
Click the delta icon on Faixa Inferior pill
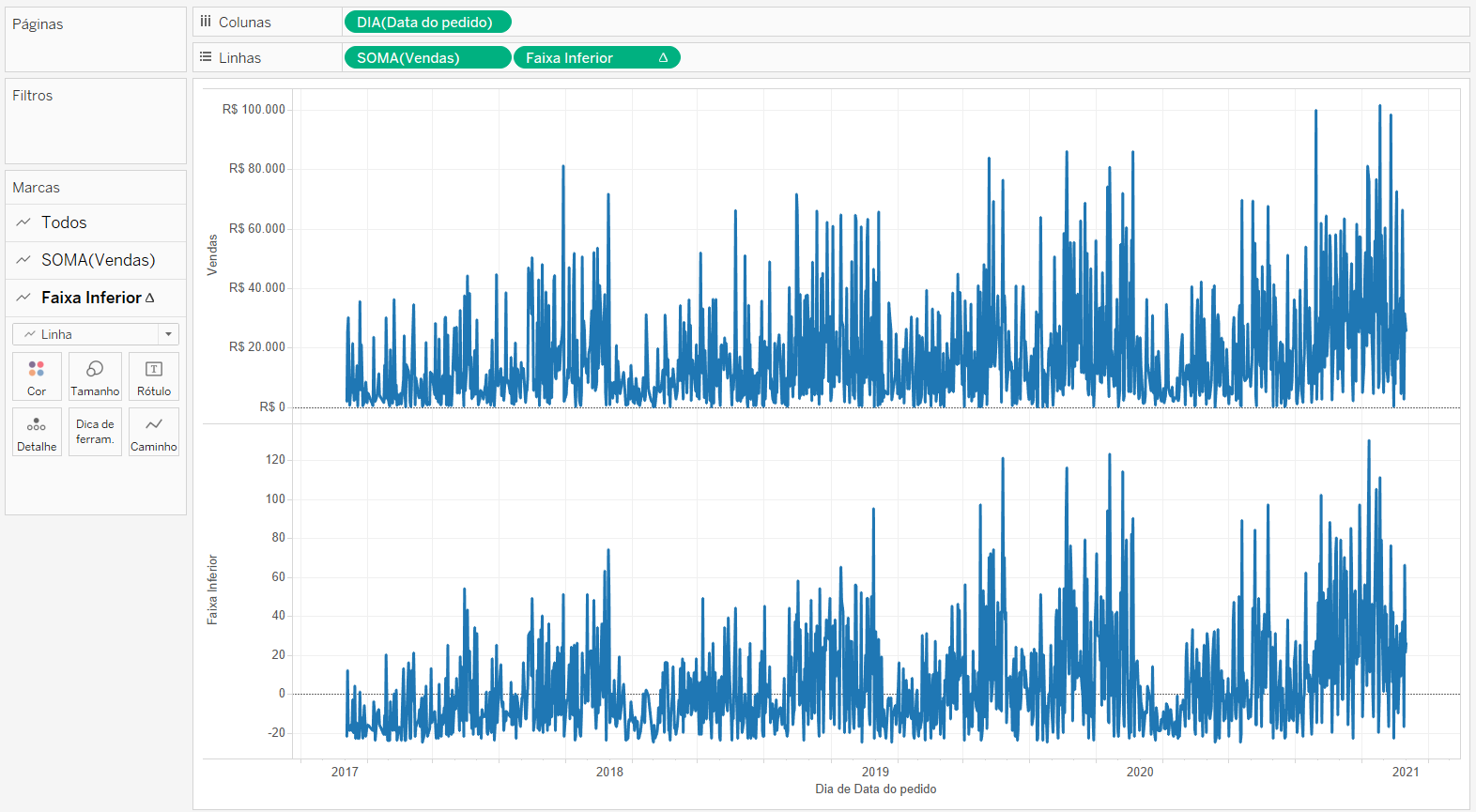663,58
